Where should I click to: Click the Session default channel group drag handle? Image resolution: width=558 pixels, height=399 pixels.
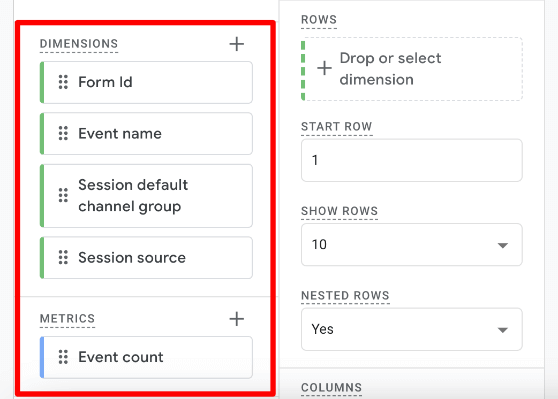tap(63, 195)
